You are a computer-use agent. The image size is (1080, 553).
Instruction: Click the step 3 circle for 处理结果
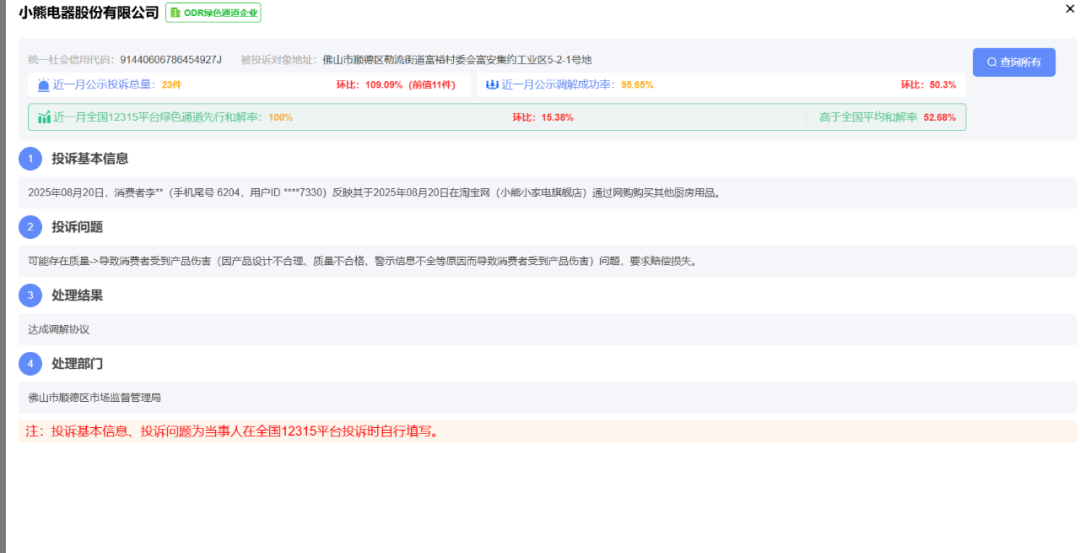(x=30, y=295)
